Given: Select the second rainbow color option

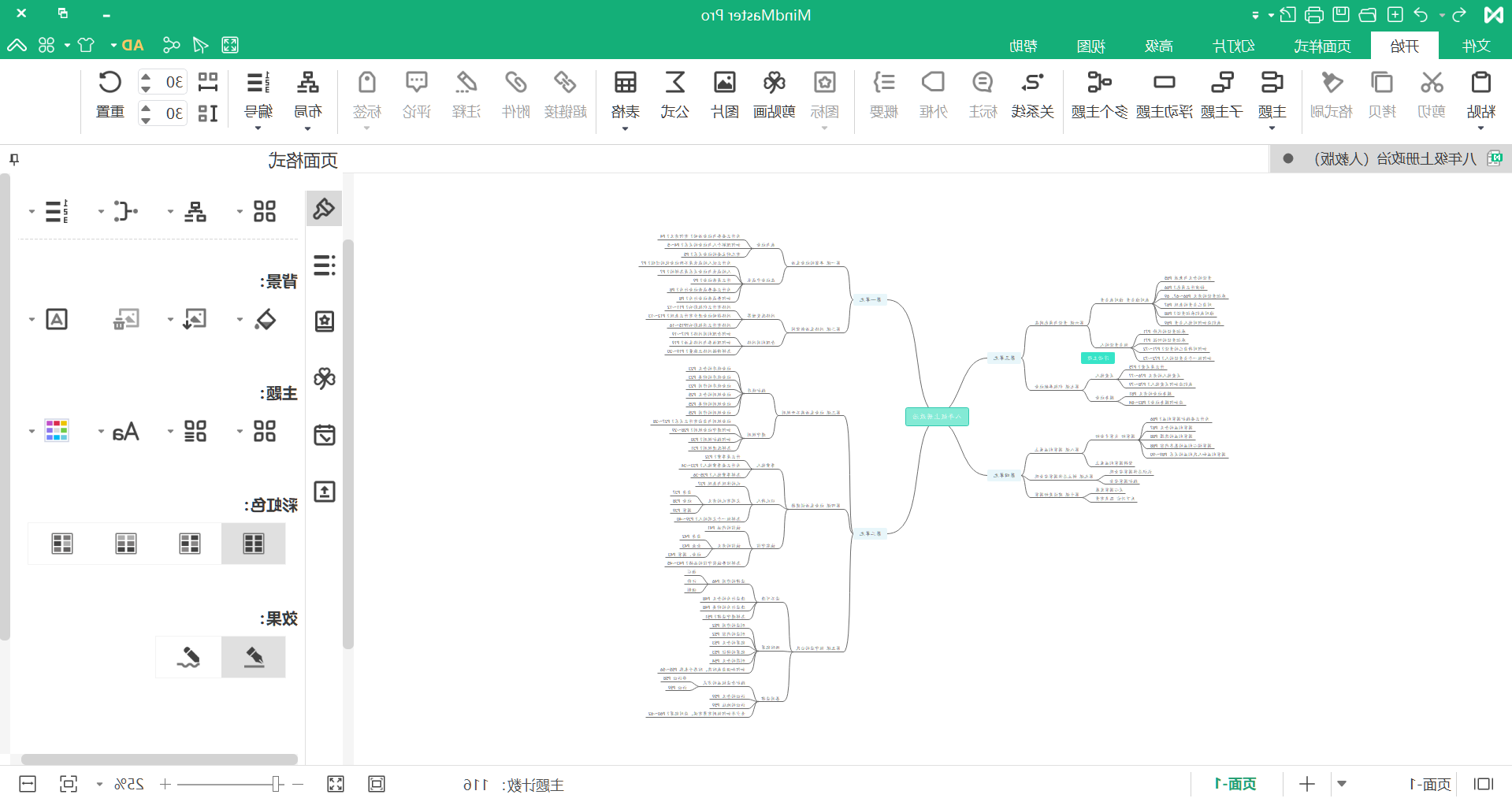Looking at the screenshot, I should pyautogui.click(x=190, y=544).
